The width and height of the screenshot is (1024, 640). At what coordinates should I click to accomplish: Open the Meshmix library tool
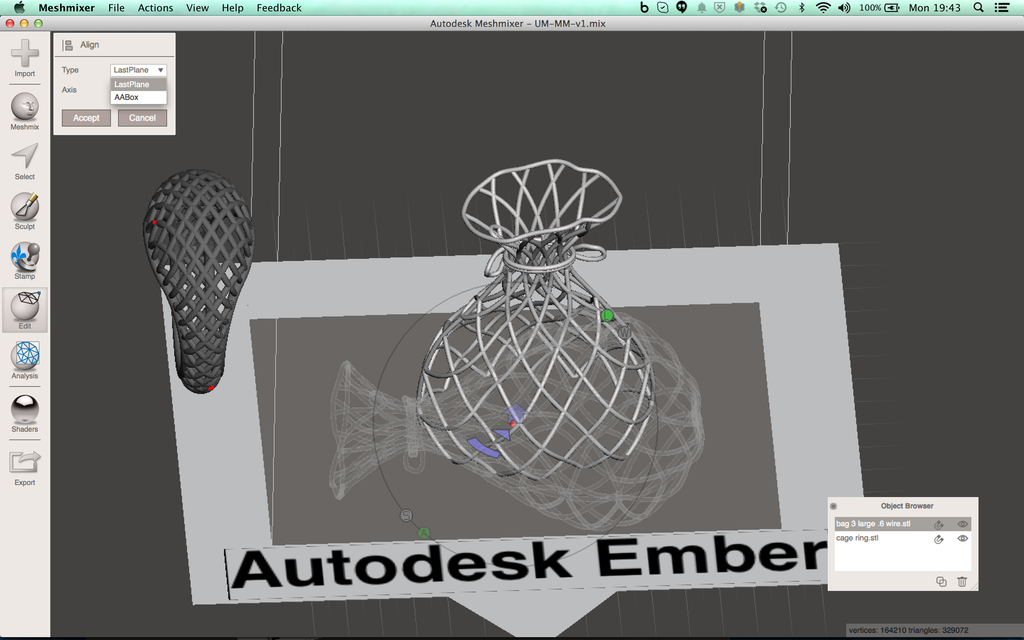(x=25, y=111)
